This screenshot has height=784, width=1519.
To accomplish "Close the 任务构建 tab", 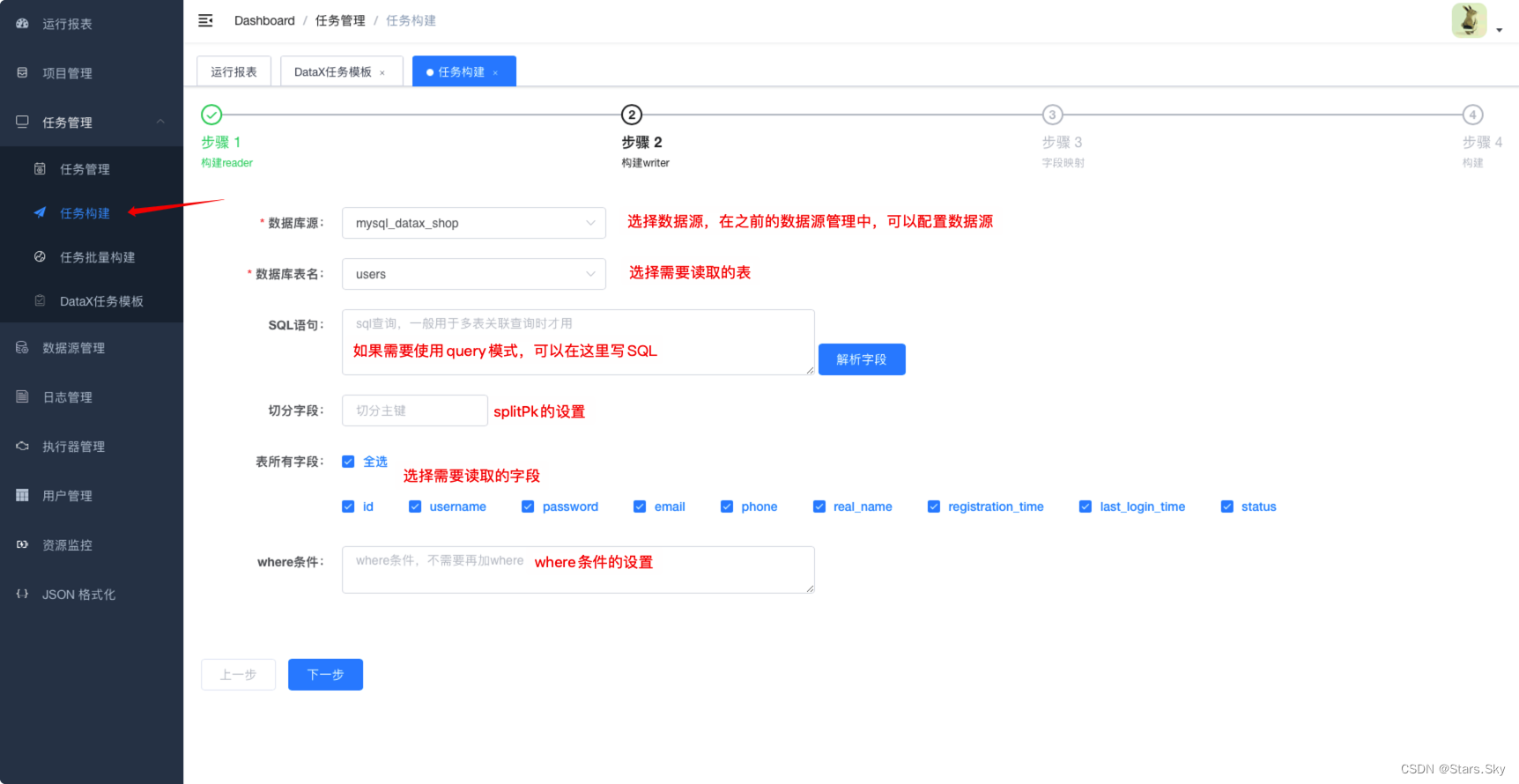I will pyautogui.click(x=495, y=73).
